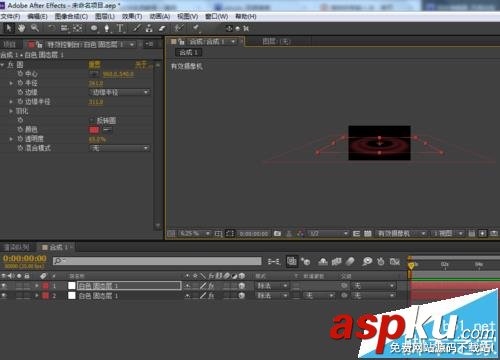
Task: Click the timeline layer search field
Action: [x=157, y=261]
